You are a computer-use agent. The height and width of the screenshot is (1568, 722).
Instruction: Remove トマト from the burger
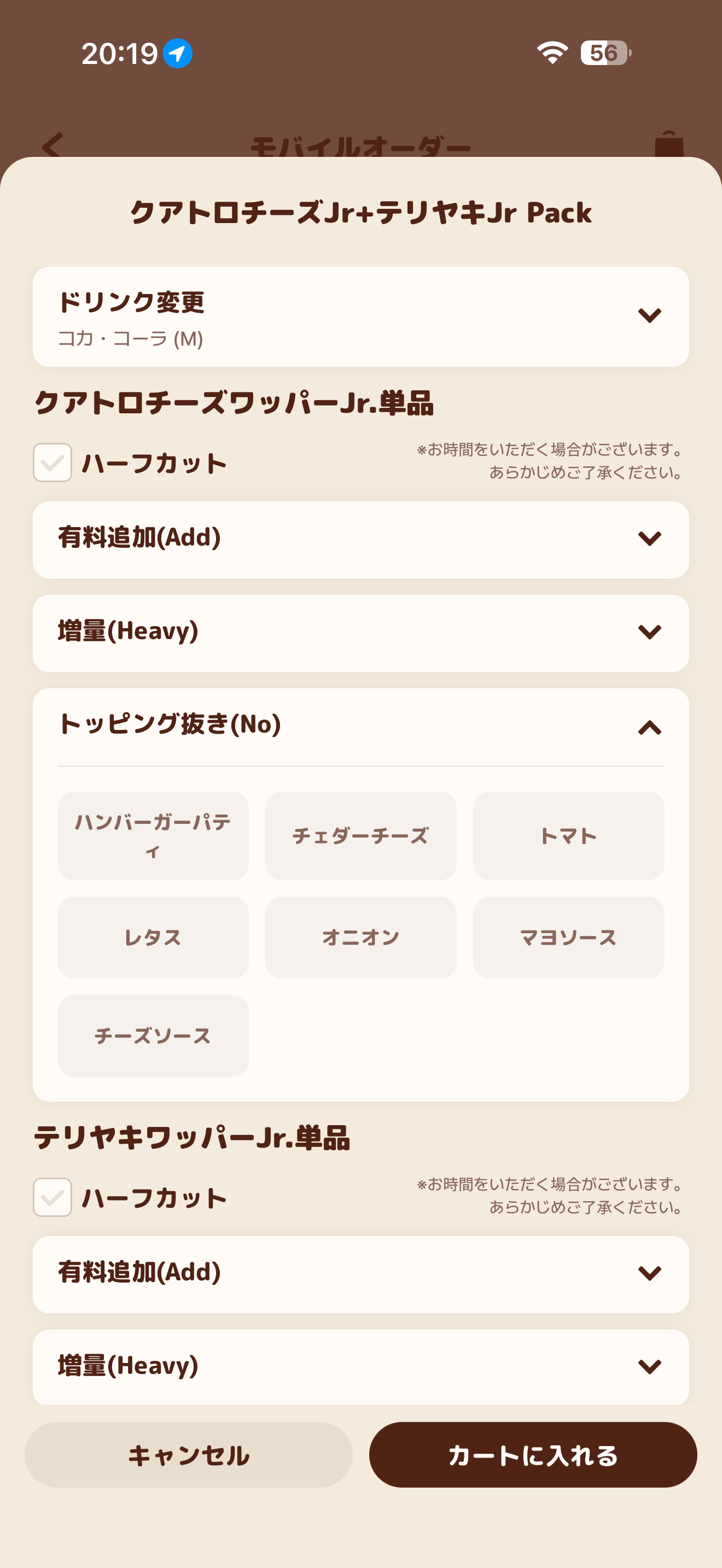coord(568,835)
